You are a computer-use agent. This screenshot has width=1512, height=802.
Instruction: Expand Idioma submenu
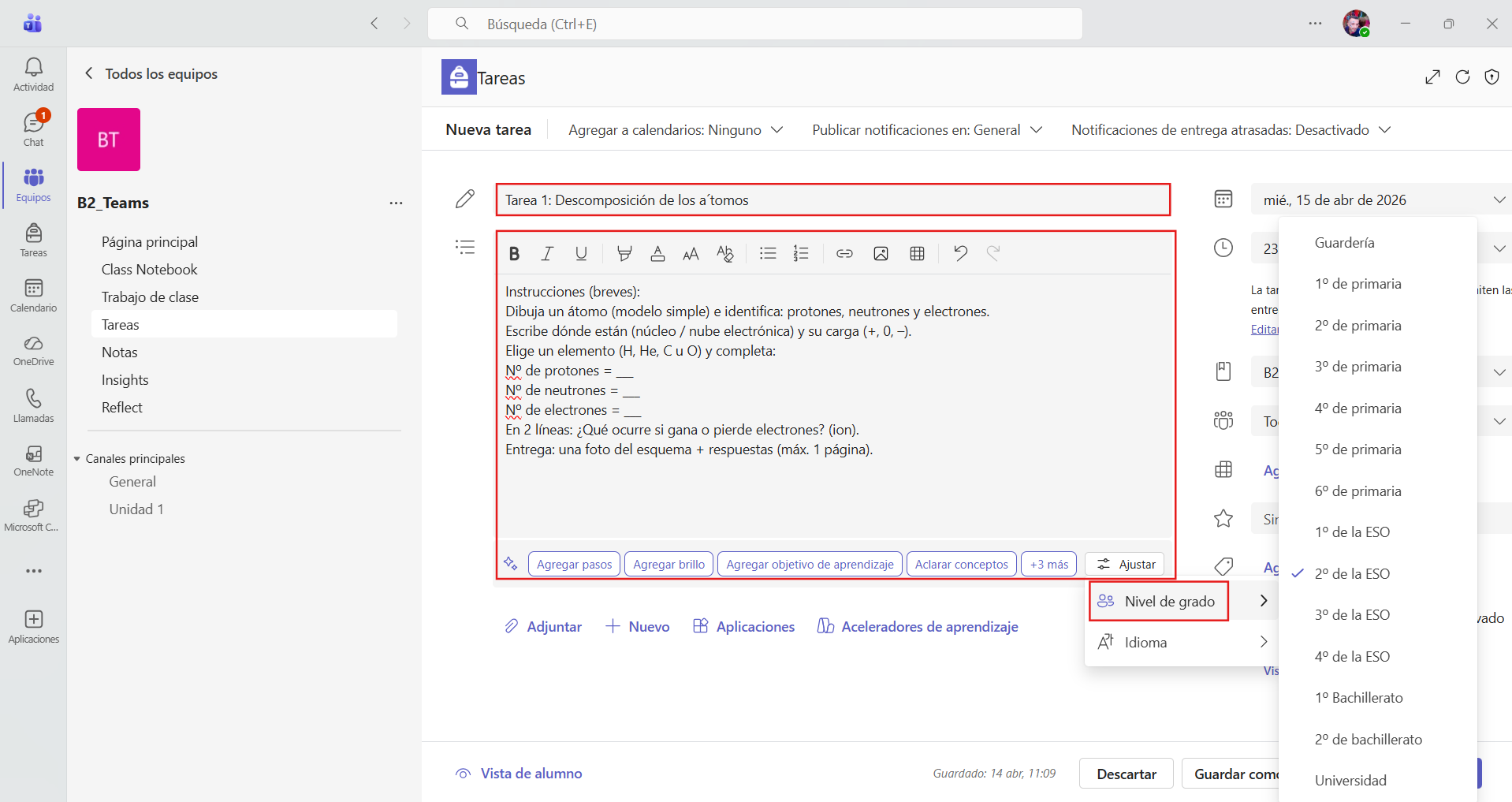point(1182,642)
